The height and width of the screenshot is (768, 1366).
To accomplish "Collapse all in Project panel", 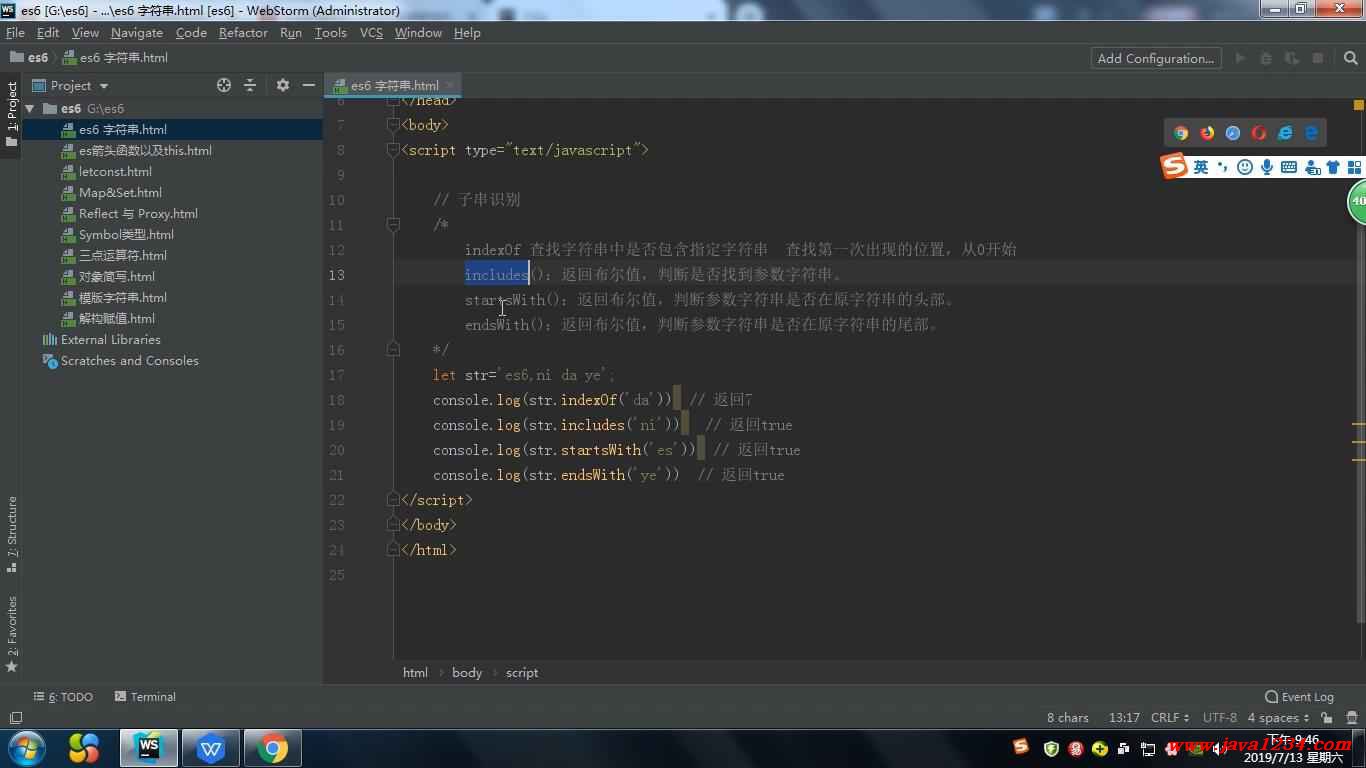I will (x=250, y=85).
